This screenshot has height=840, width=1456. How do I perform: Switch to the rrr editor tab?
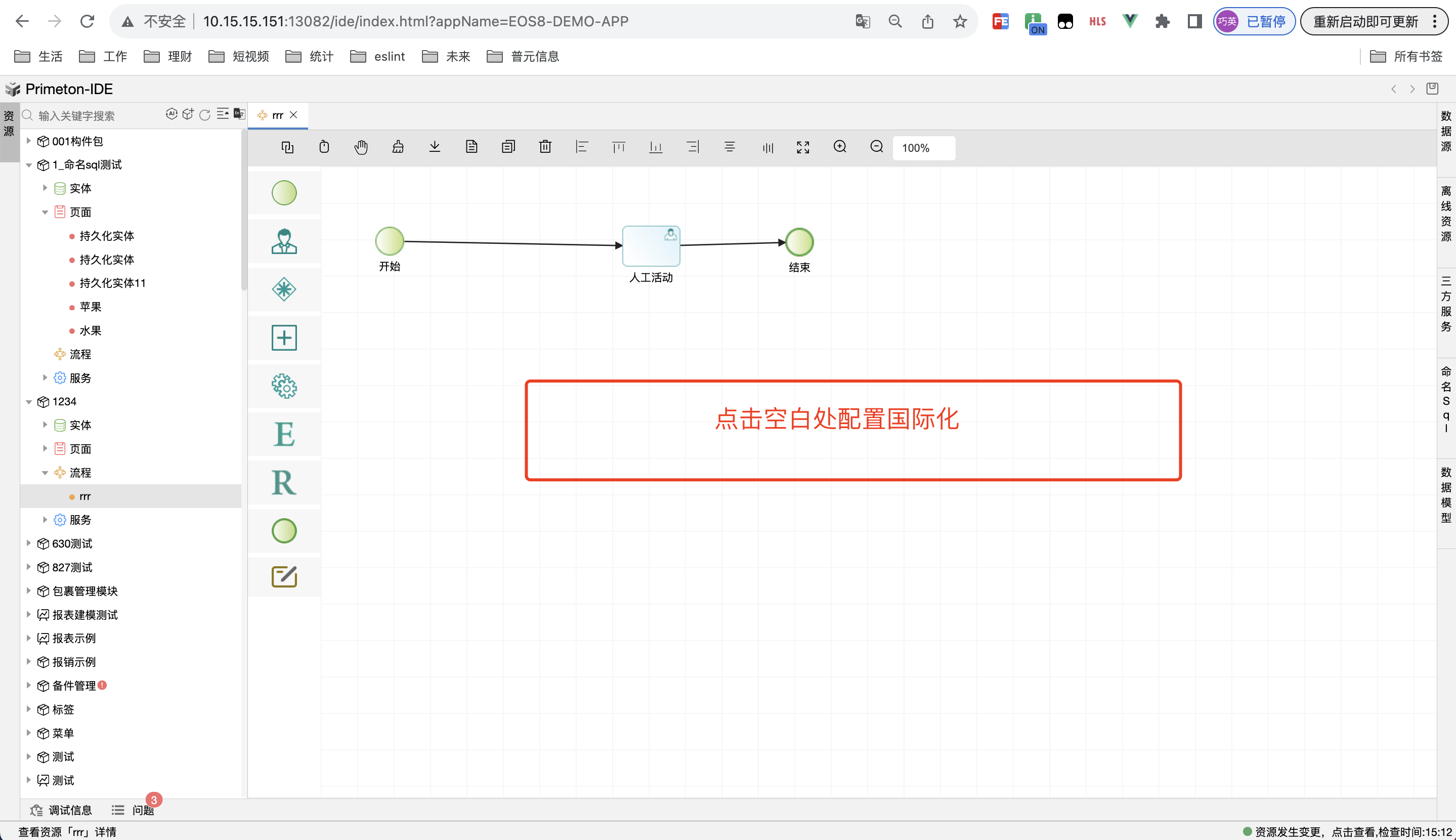click(x=277, y=115)
